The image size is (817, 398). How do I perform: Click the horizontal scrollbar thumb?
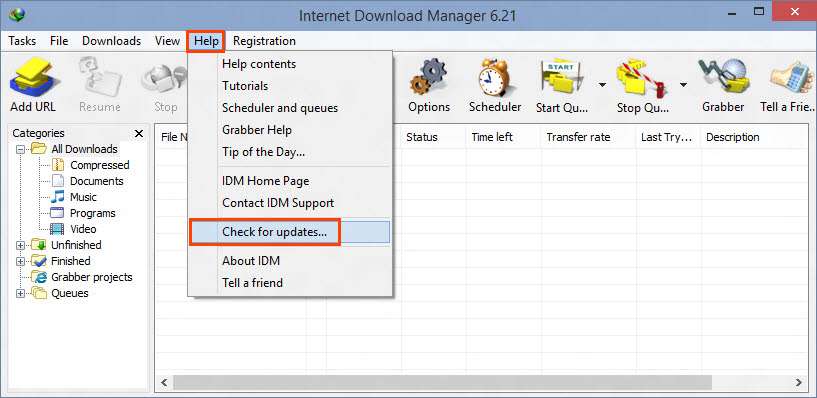(x=443, y=382)
